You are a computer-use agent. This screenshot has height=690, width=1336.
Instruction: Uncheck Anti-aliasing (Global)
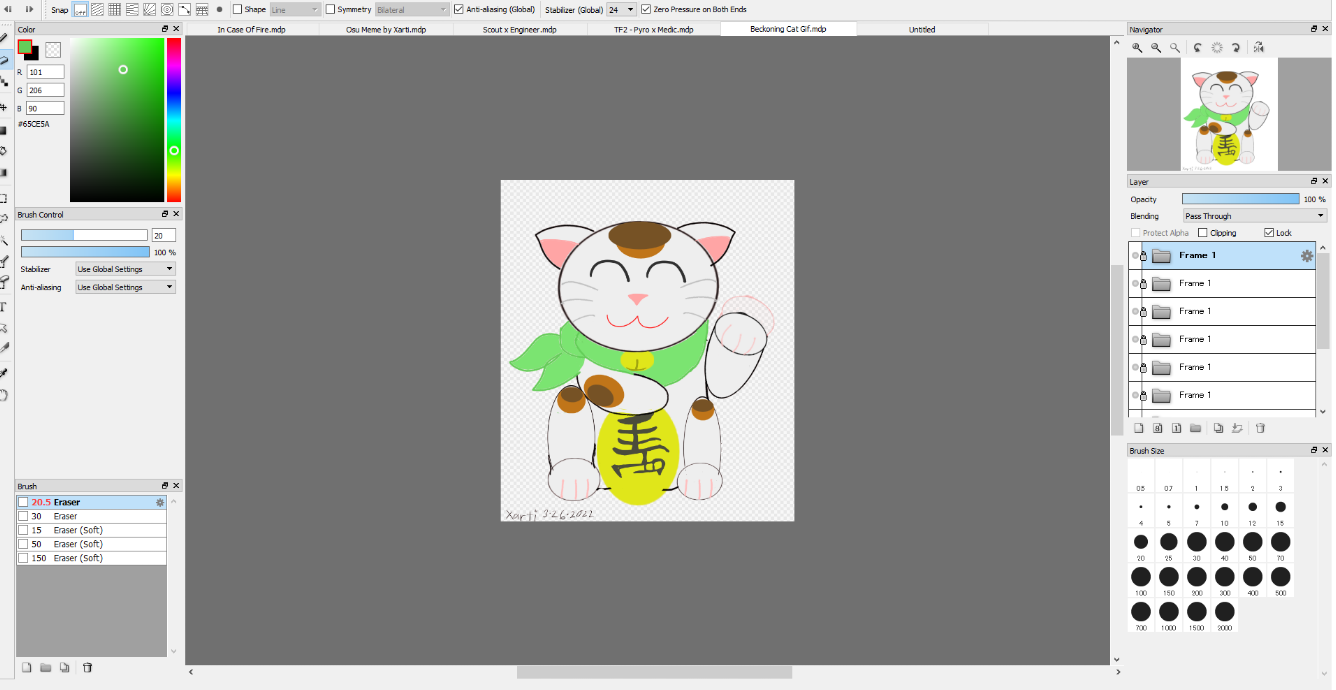(458, 9)
